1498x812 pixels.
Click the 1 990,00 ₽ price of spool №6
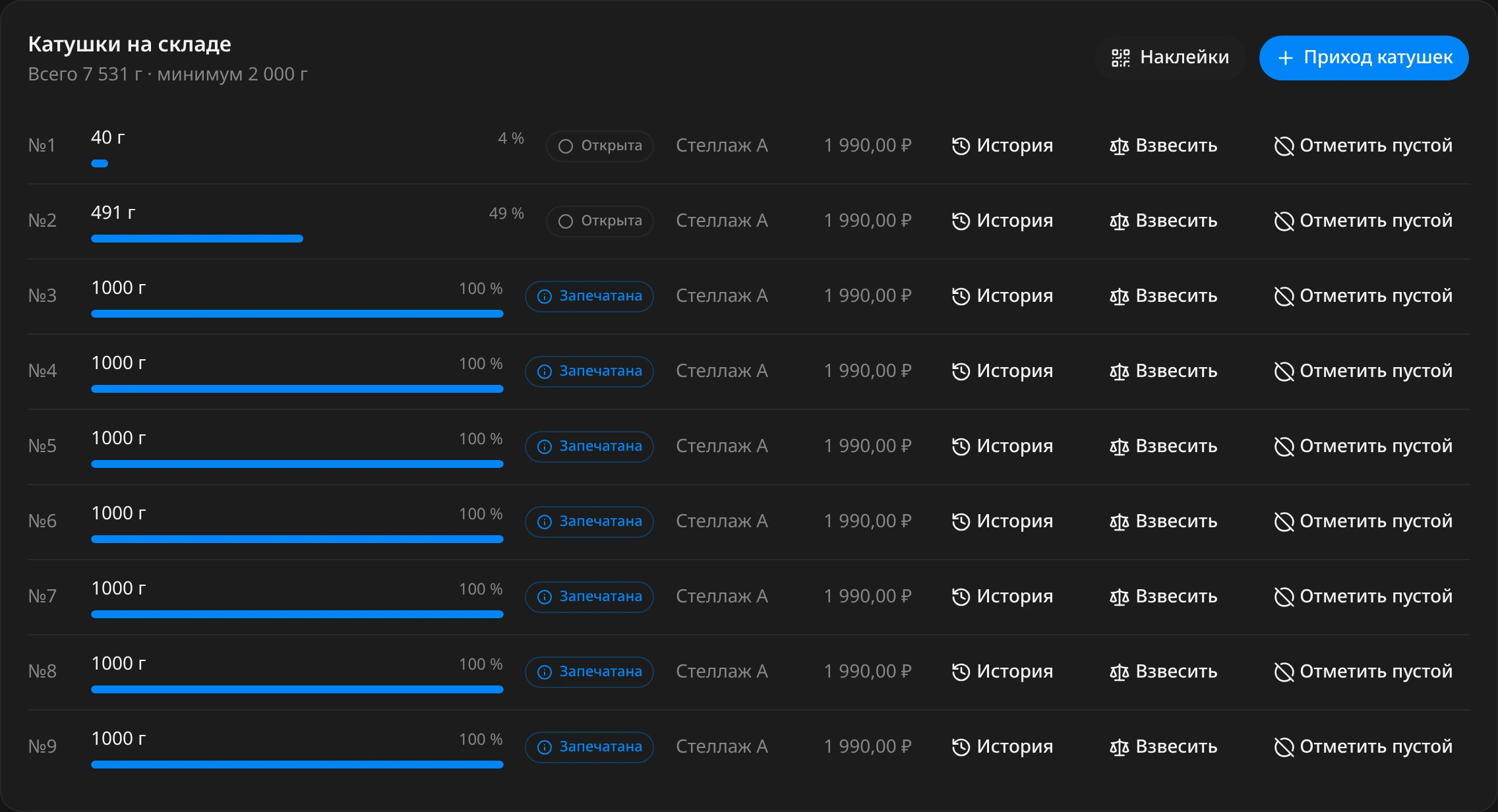[x=868, y=521]
